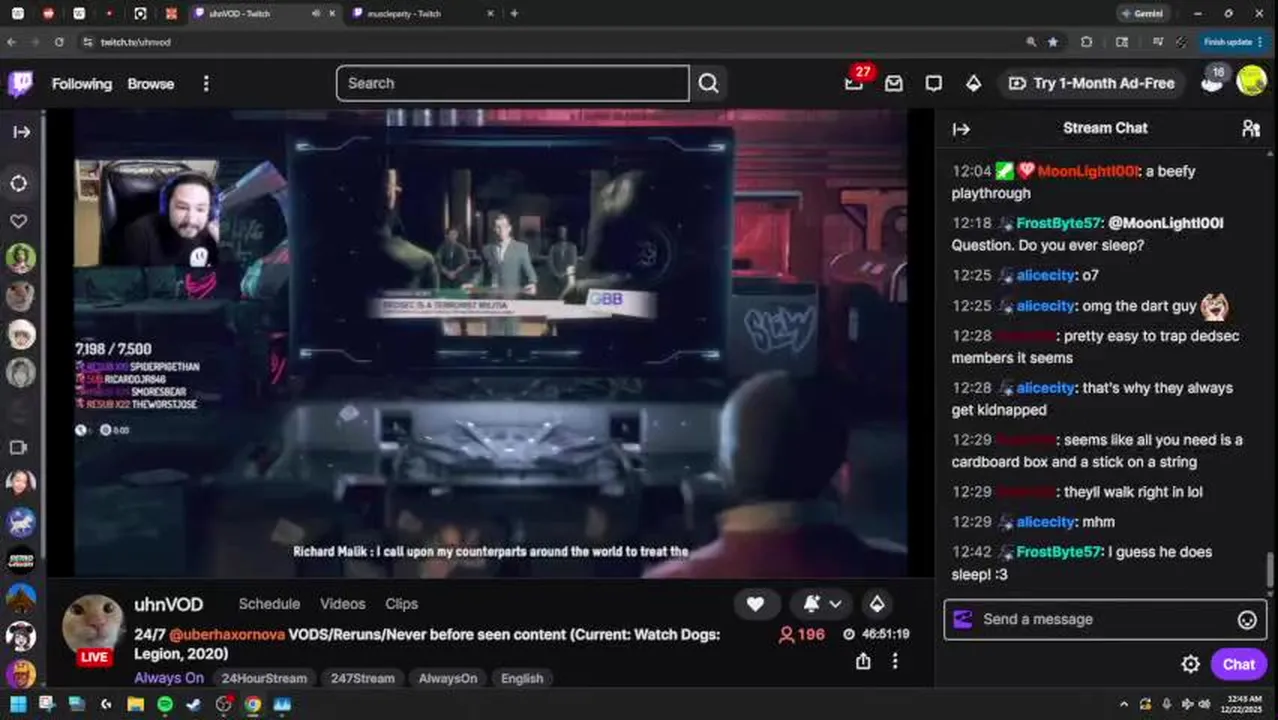This screenshot has width=1278, height=720.
Task: Select the English tag
Action: [x=522, y=678]
